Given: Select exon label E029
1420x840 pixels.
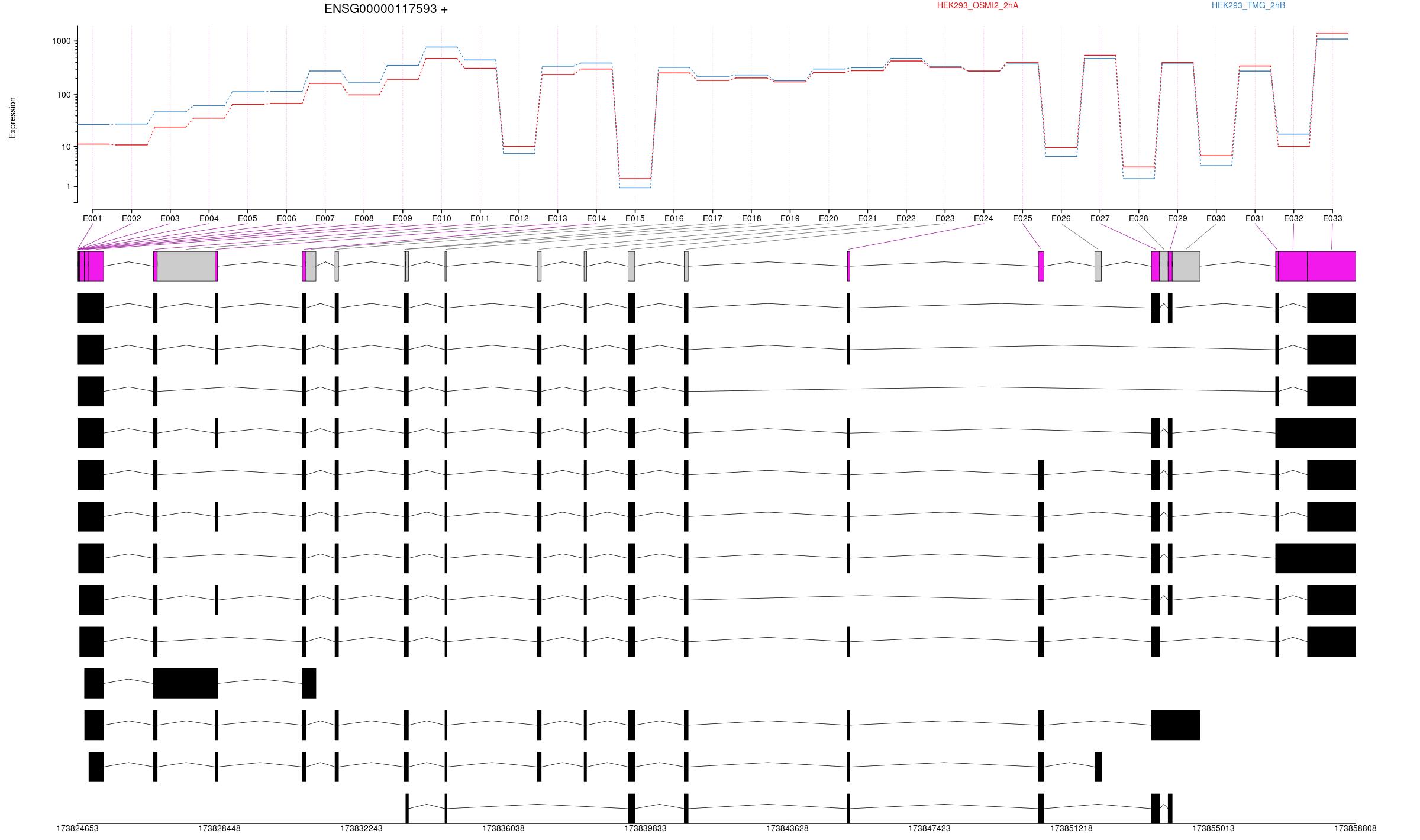Looking at the screenshot, I should tap(1177, 218).
